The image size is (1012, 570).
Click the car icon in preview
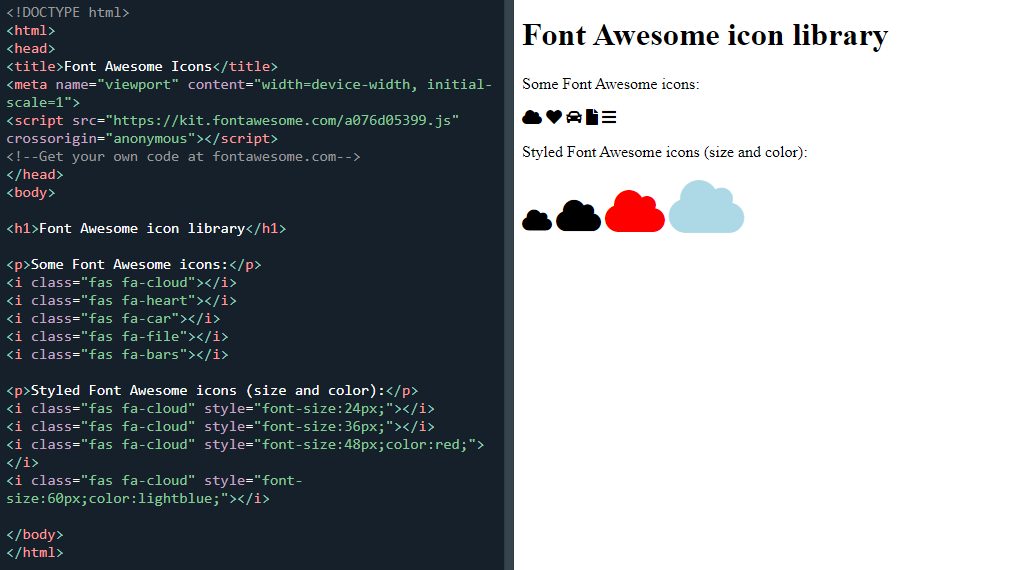coord(574,117)
